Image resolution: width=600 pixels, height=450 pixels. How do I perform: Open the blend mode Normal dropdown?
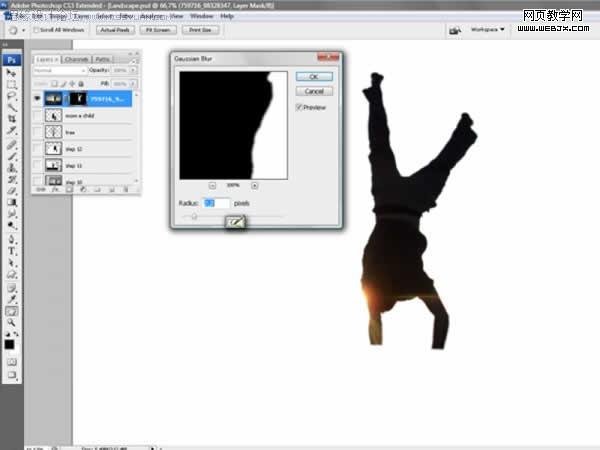[x=59, y=70]
